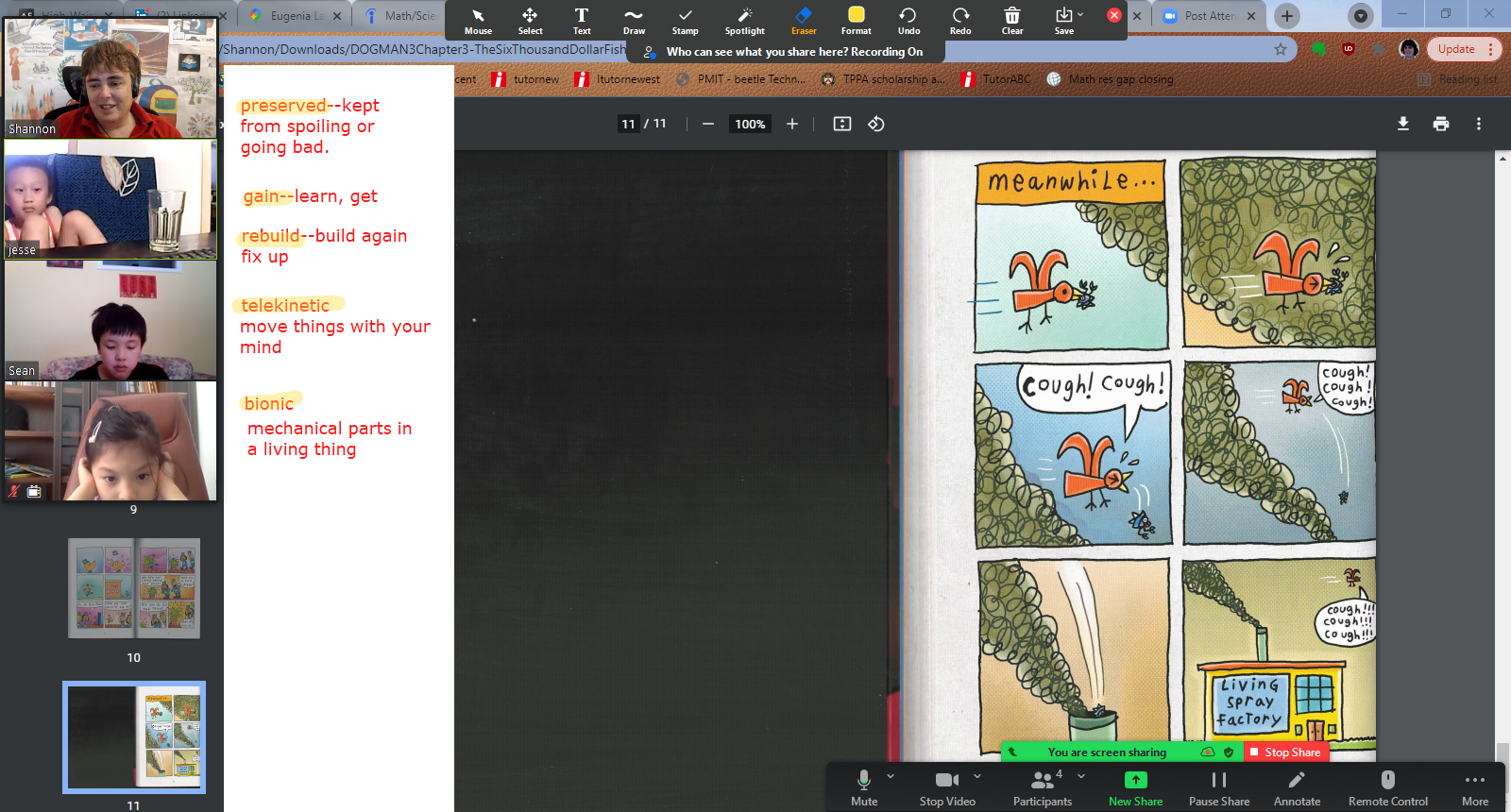Click the green Chrome extension icon
Image resolution: width=1511 pixels, height=812 pixels.
(1318, 49)
